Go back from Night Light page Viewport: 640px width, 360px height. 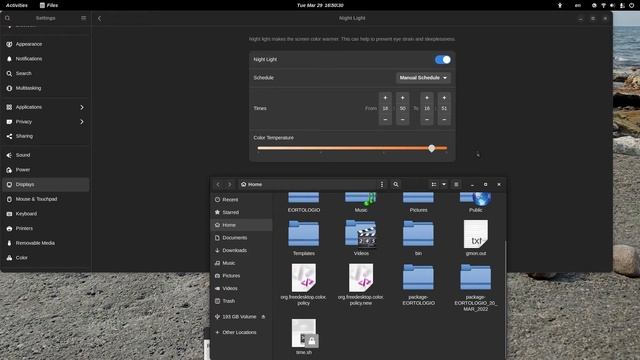click(x=99, y=18)
